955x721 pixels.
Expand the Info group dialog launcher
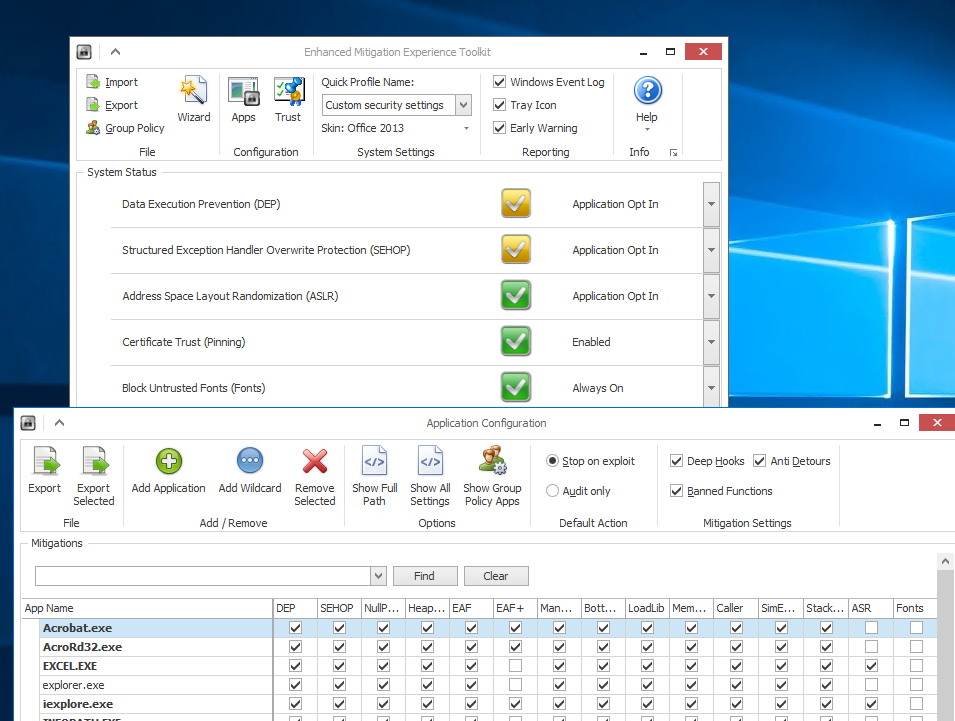[x=673, y=152]
